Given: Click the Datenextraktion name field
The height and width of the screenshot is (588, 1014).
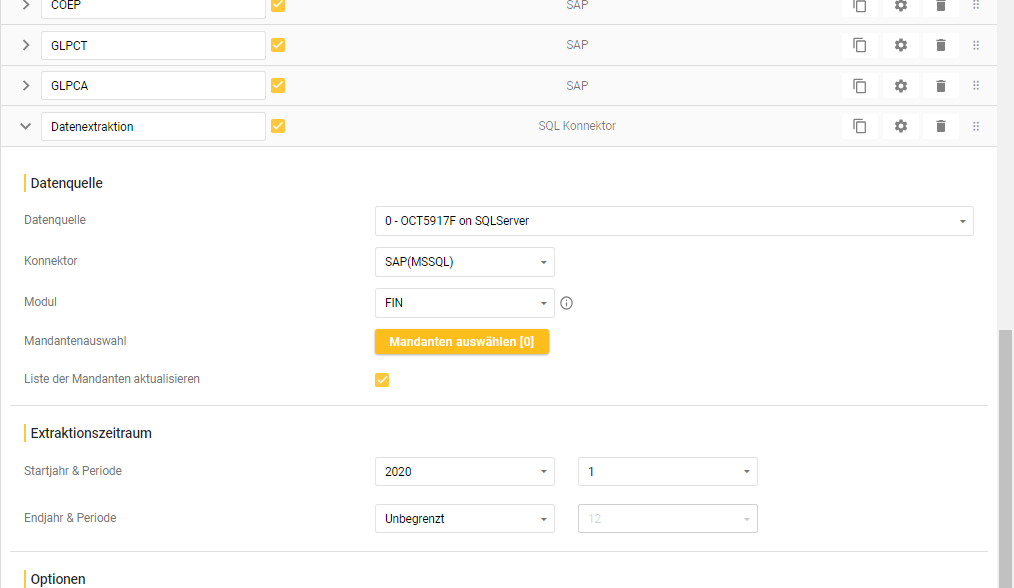Looking at the screenshot, I should pos(153,127).
